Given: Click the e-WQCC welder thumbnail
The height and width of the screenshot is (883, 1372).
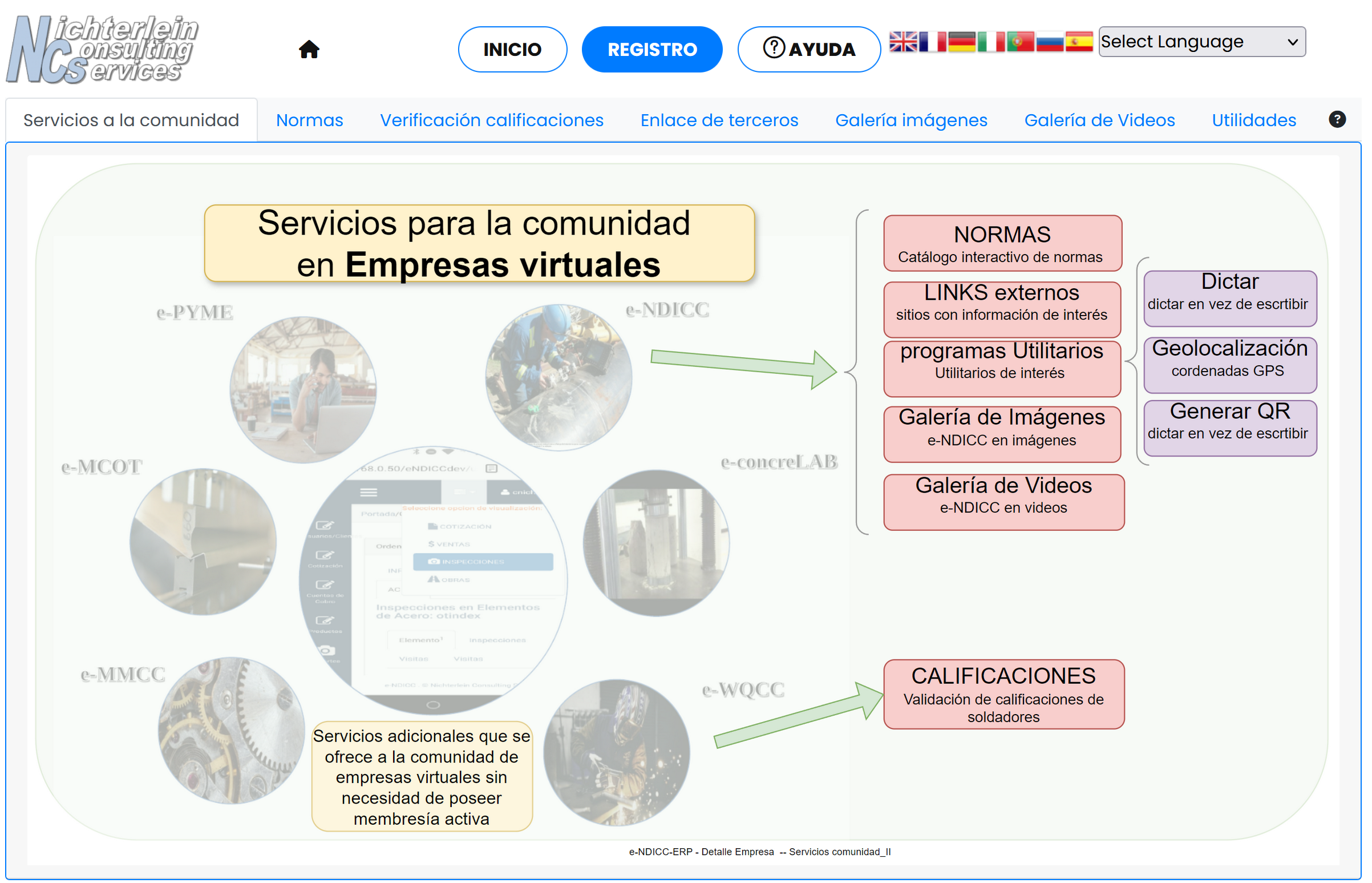Looking at the screenshot, I should pos(617,752).
